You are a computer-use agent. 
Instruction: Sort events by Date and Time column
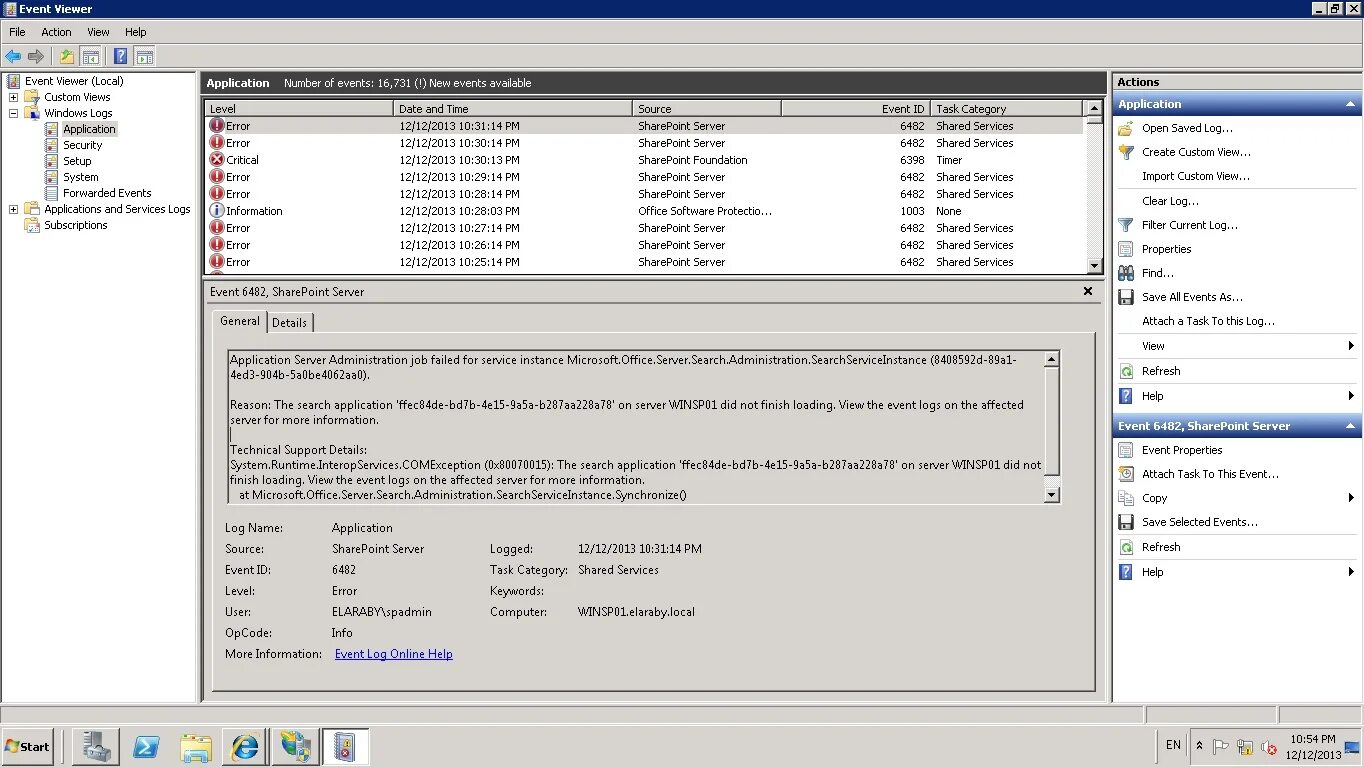[513, 108]
